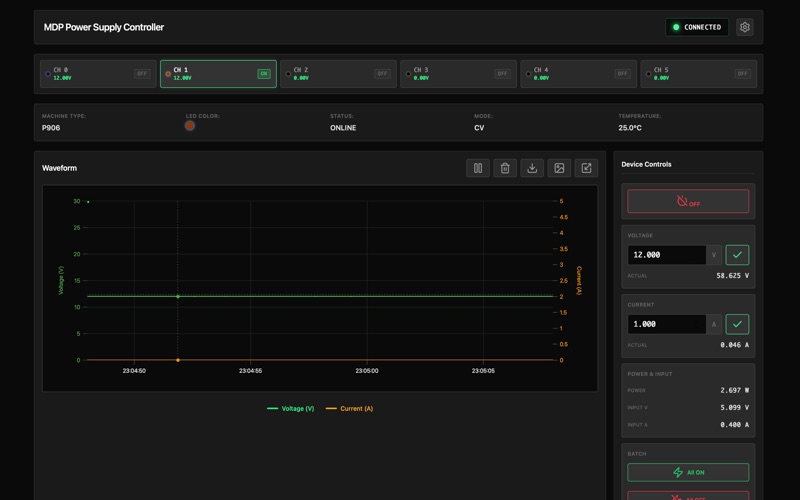The width and height of the screenshot is (800, 500).
Task: Toggle the Voltage (V) legend entry
Action: (x=291, y=409)
